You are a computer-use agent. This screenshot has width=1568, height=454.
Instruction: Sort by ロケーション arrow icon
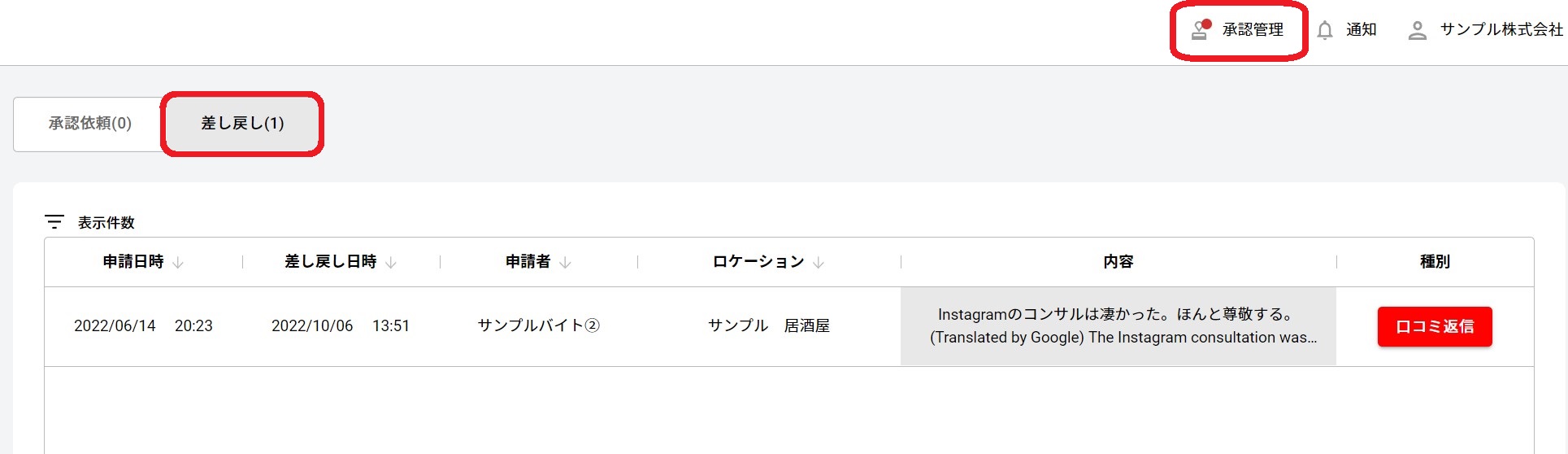coord(819,262)
